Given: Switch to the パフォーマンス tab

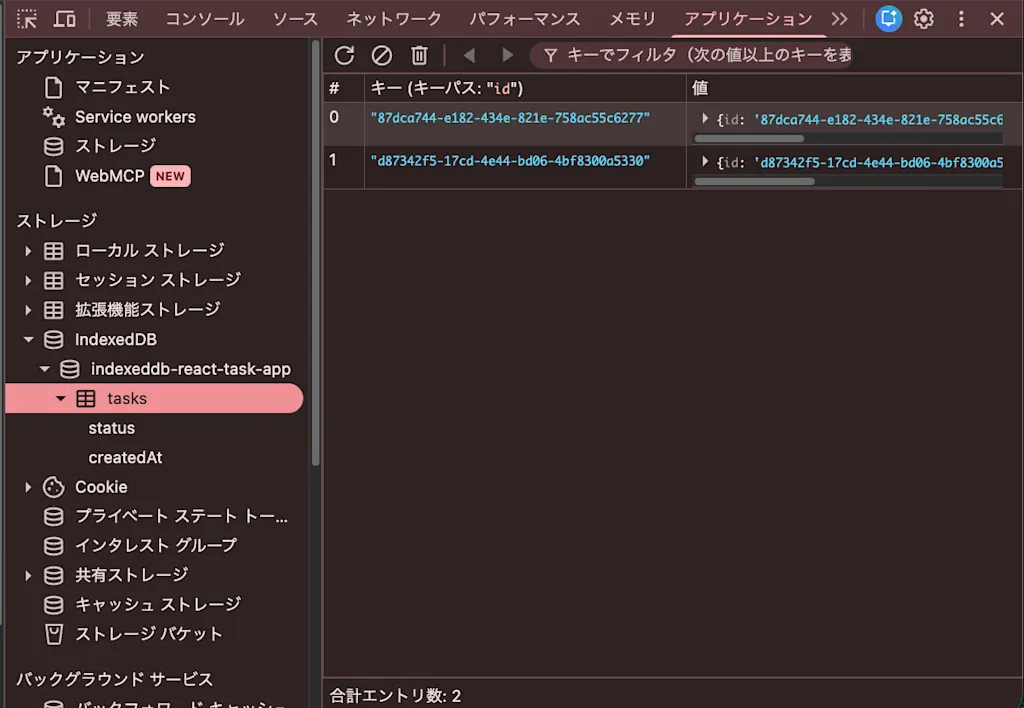Looking at the screenshot, I should pos(525,19).
